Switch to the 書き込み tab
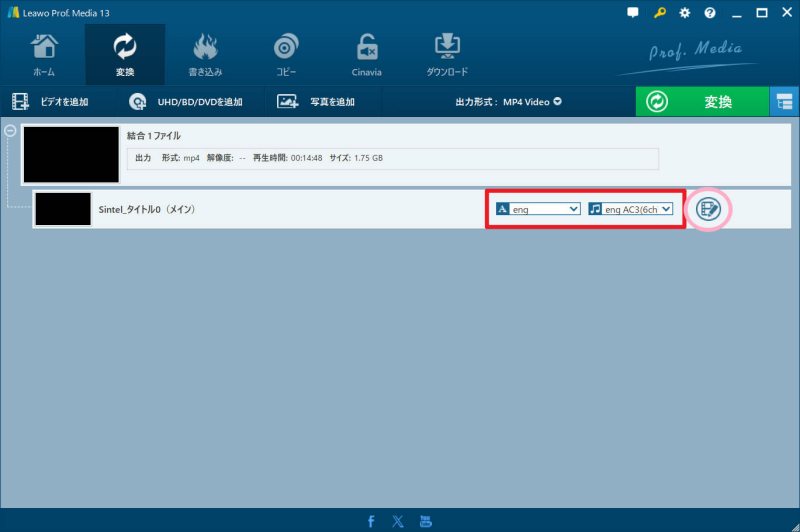The image size is (800, 532). click(x=205, y=55)
